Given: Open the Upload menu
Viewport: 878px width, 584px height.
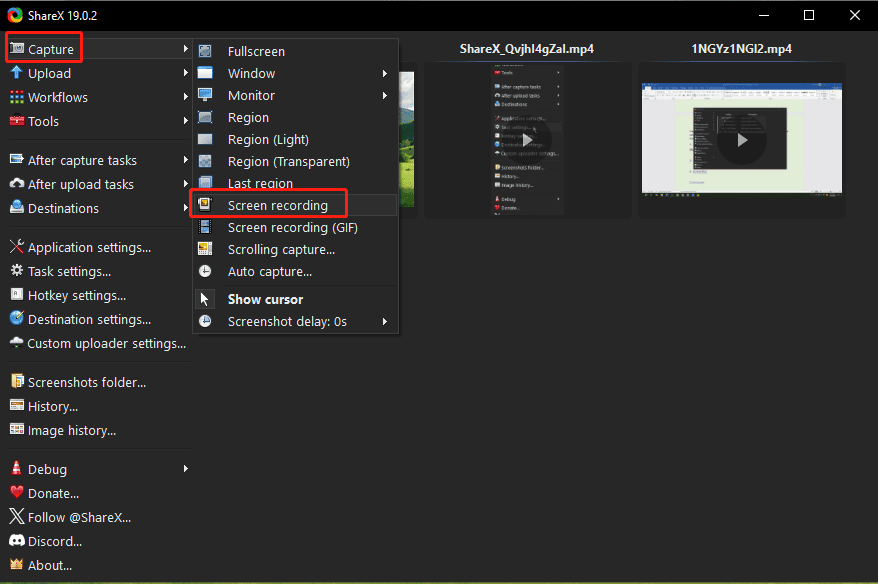Looking at the screenshot, I should click(44, 73).
